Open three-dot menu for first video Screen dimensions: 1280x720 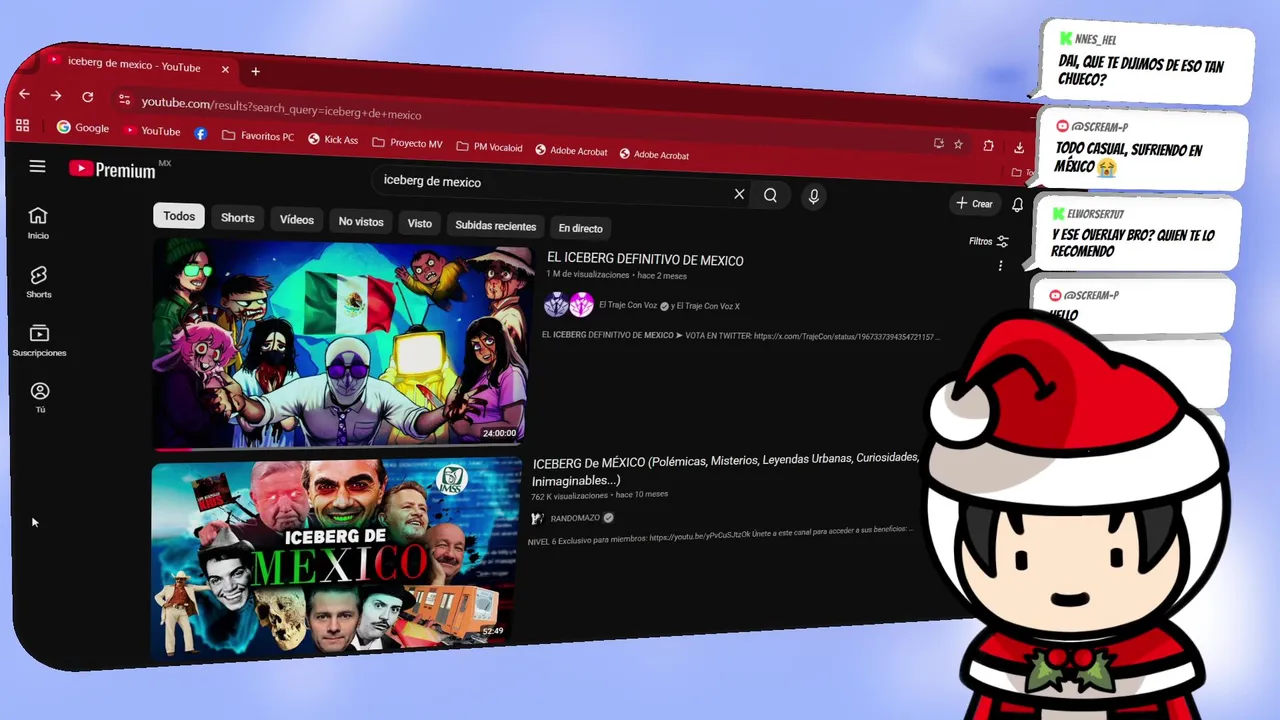1000,265
